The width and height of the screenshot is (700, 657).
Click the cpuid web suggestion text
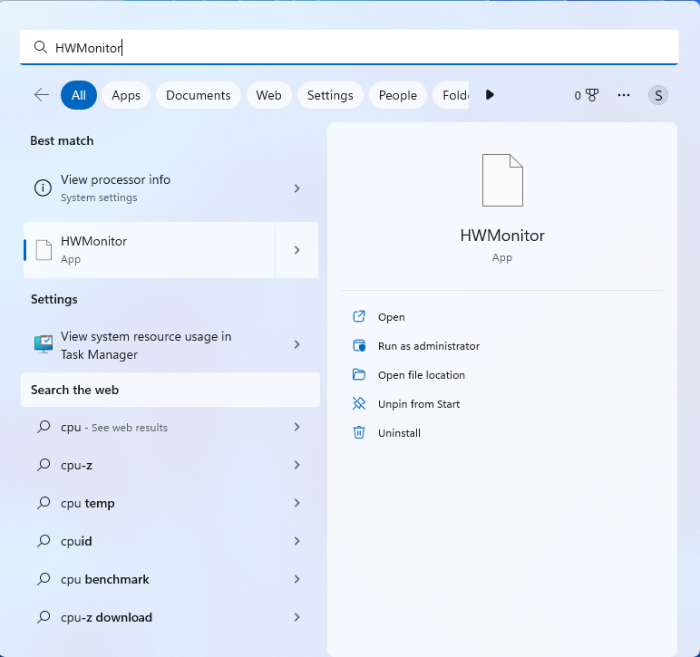(76, 541)
